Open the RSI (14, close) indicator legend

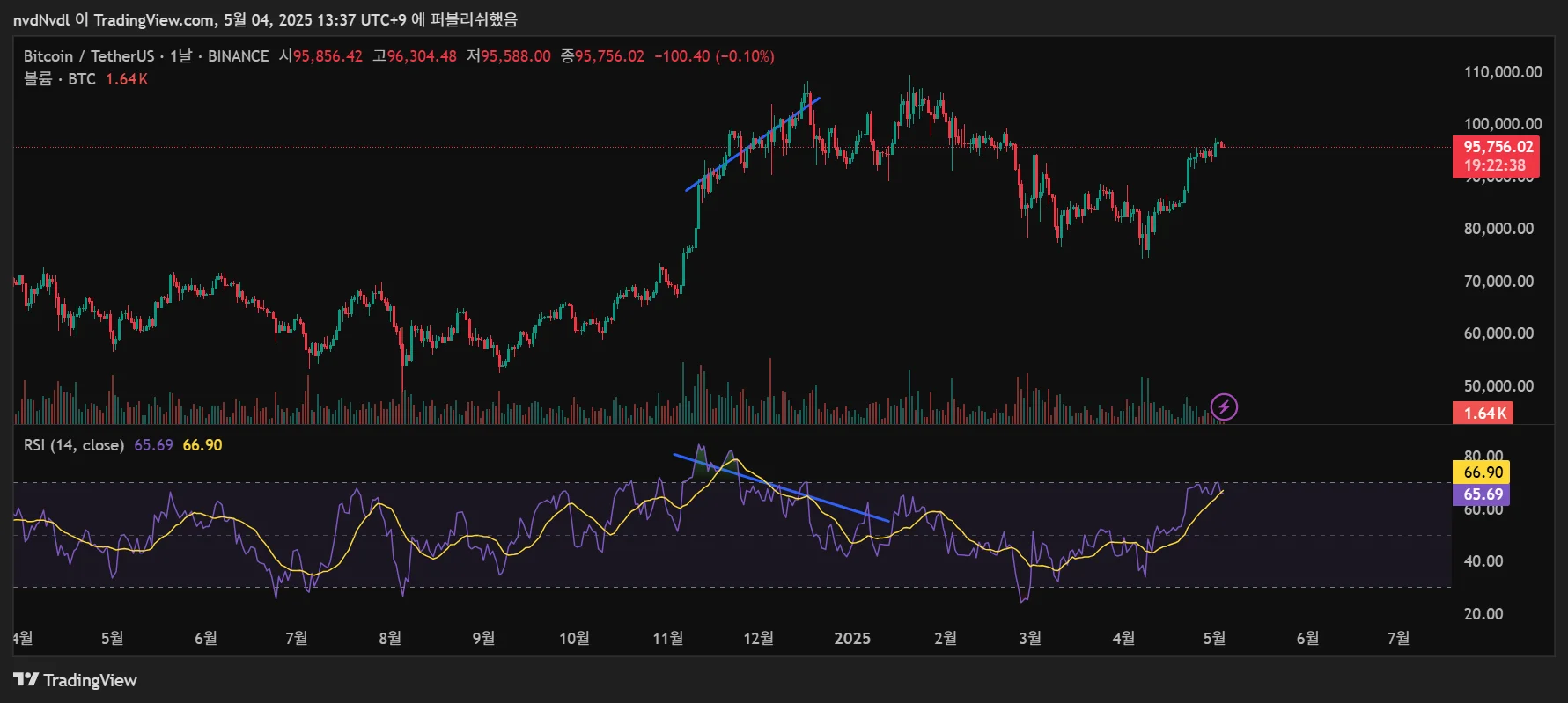[x=74, y=445]
